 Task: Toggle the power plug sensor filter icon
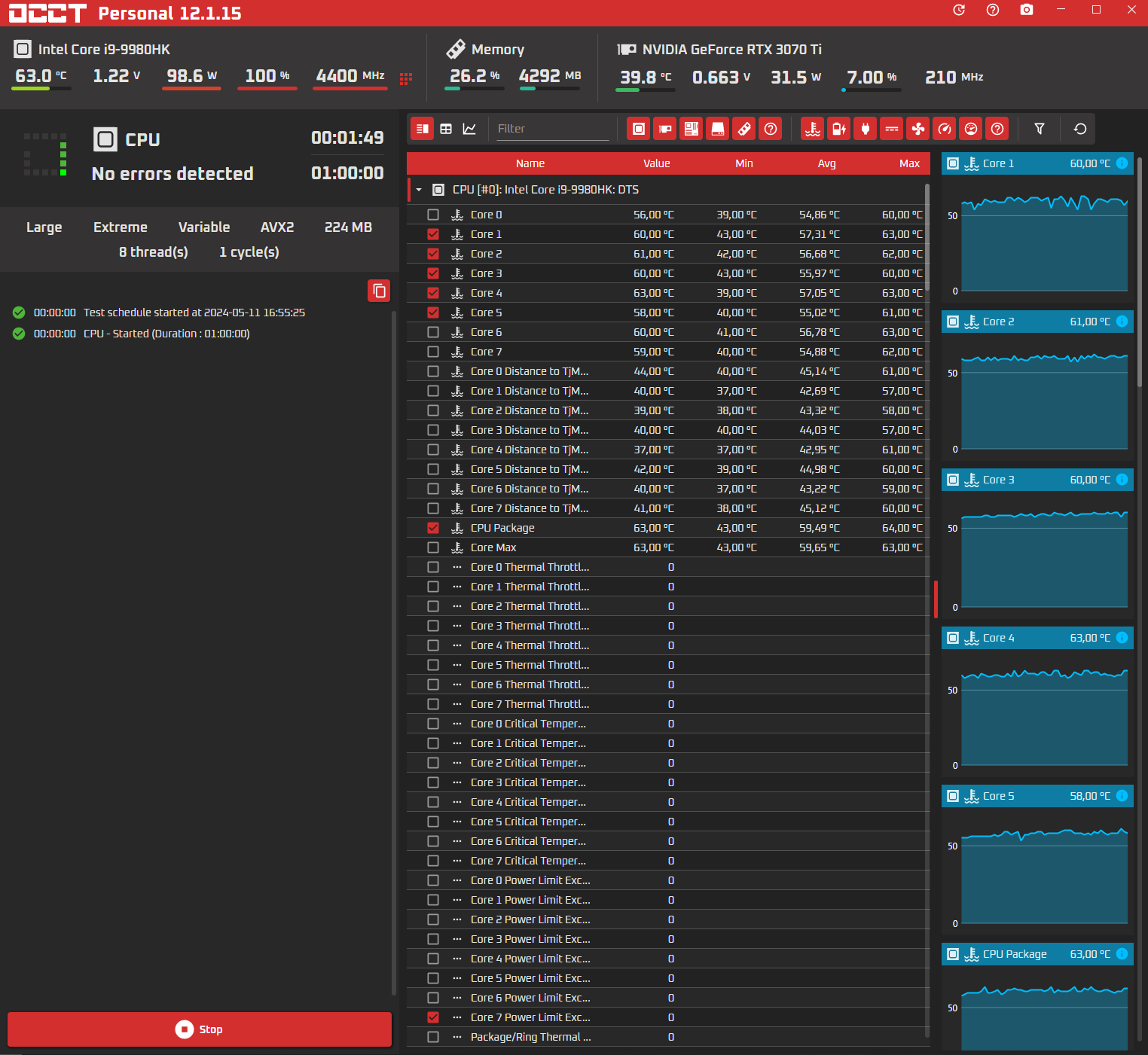[866, 129]
